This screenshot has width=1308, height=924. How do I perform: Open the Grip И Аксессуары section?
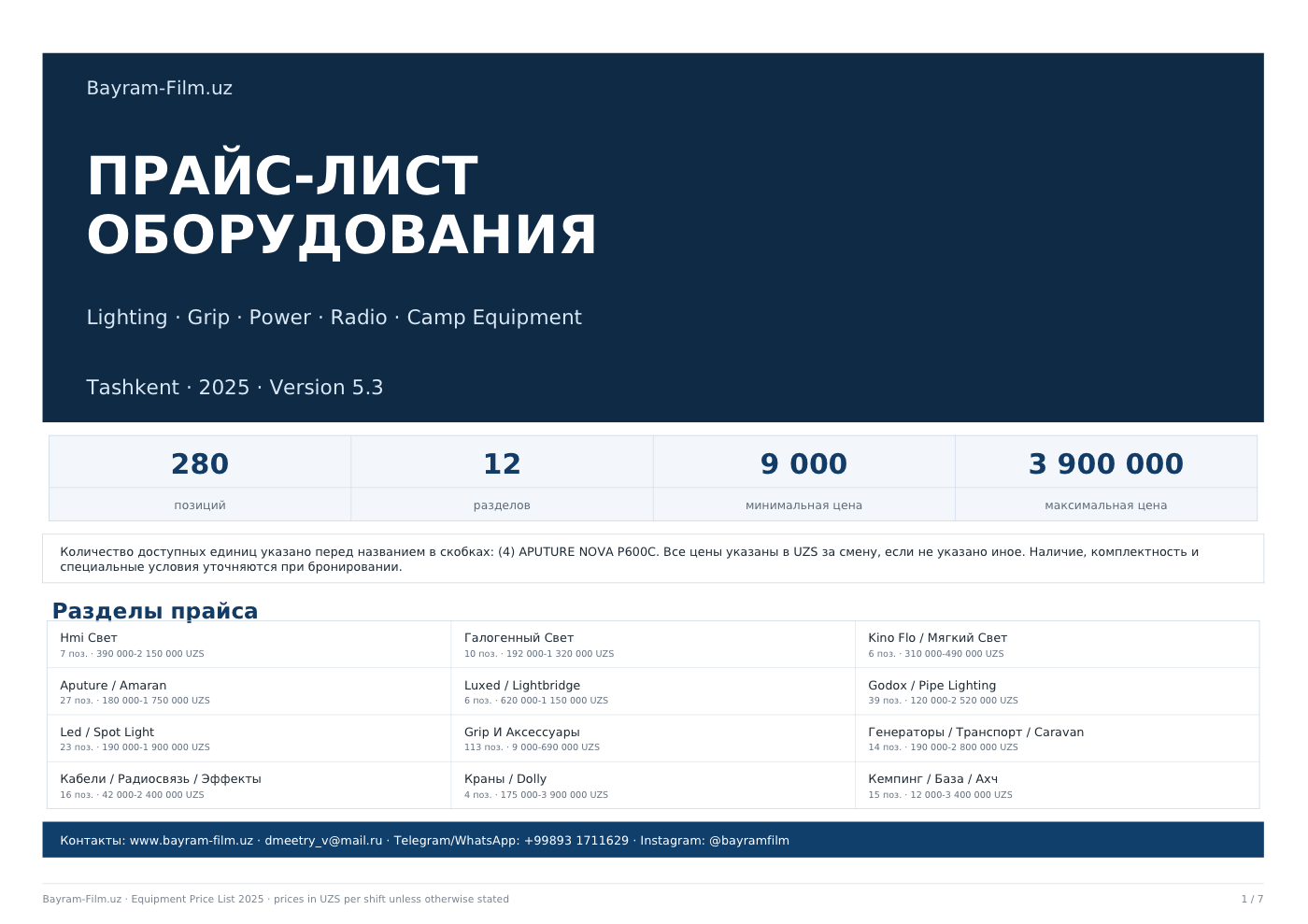(653, 738)
